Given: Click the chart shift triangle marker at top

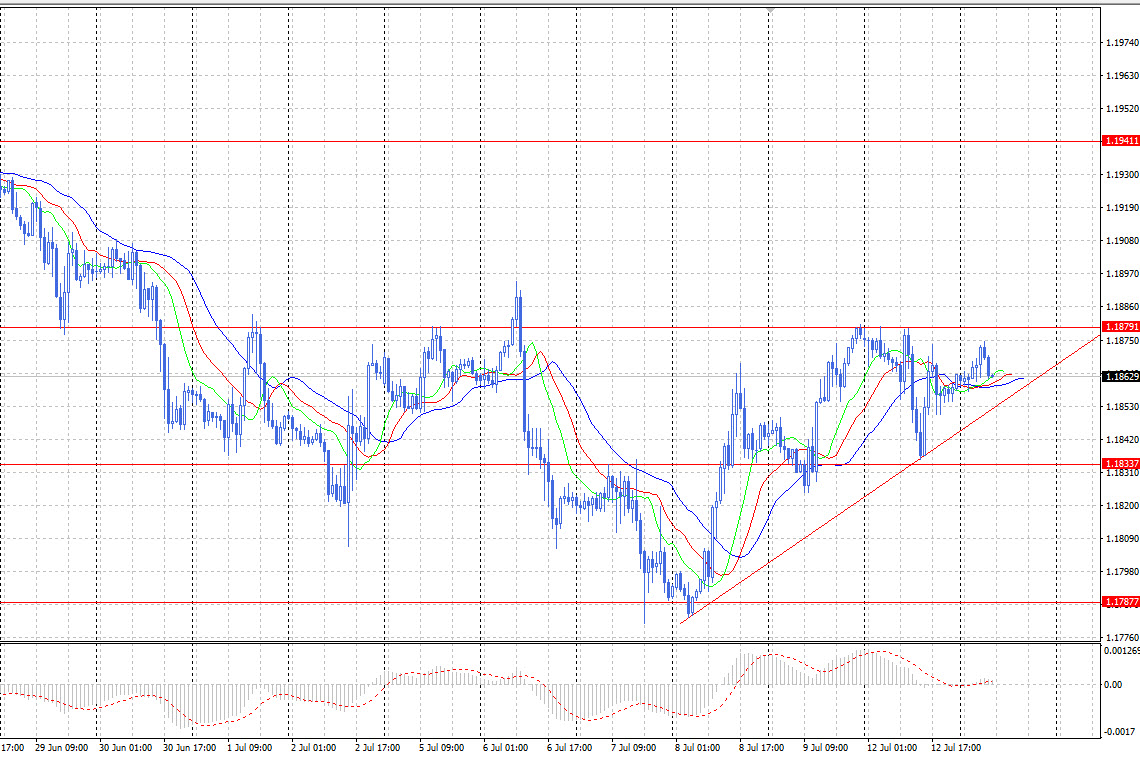Looking at the screenshot, I should [770, 11].
